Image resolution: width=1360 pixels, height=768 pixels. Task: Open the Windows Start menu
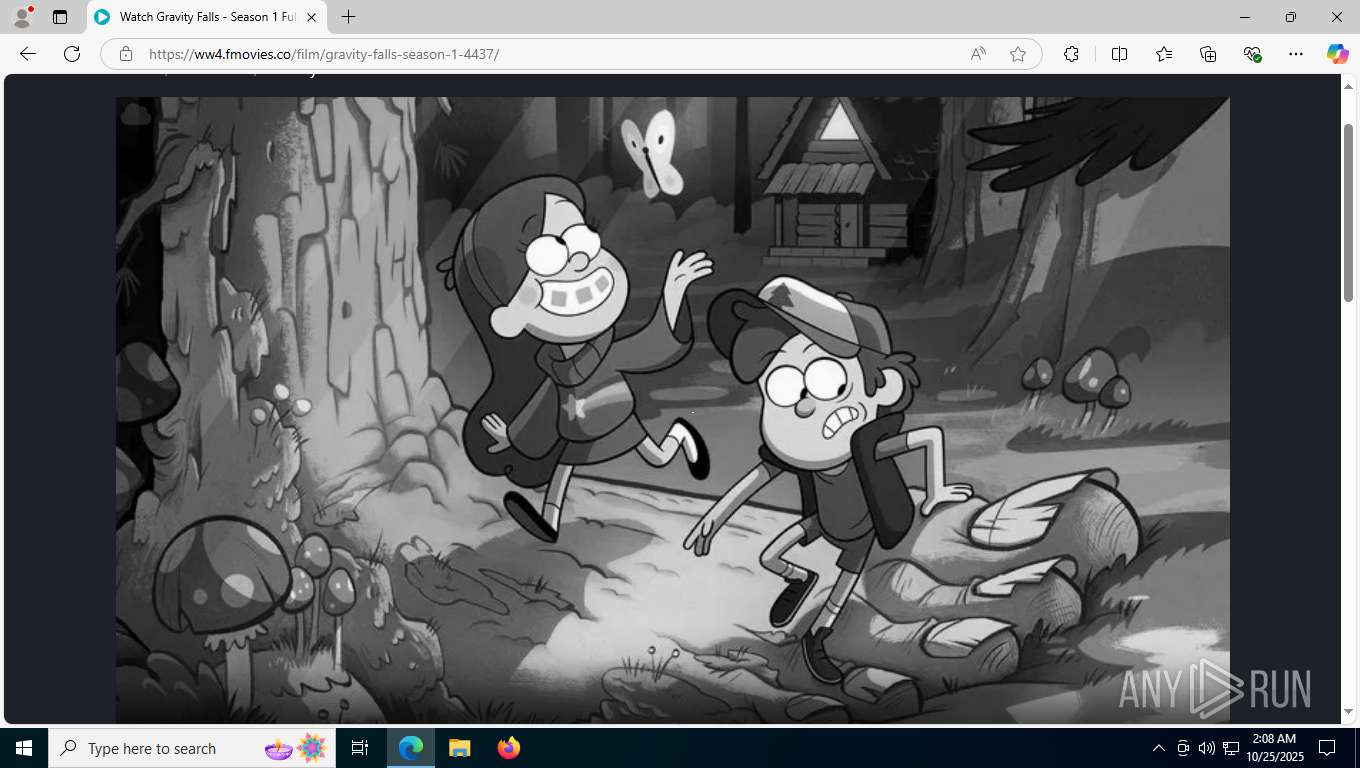24,748
